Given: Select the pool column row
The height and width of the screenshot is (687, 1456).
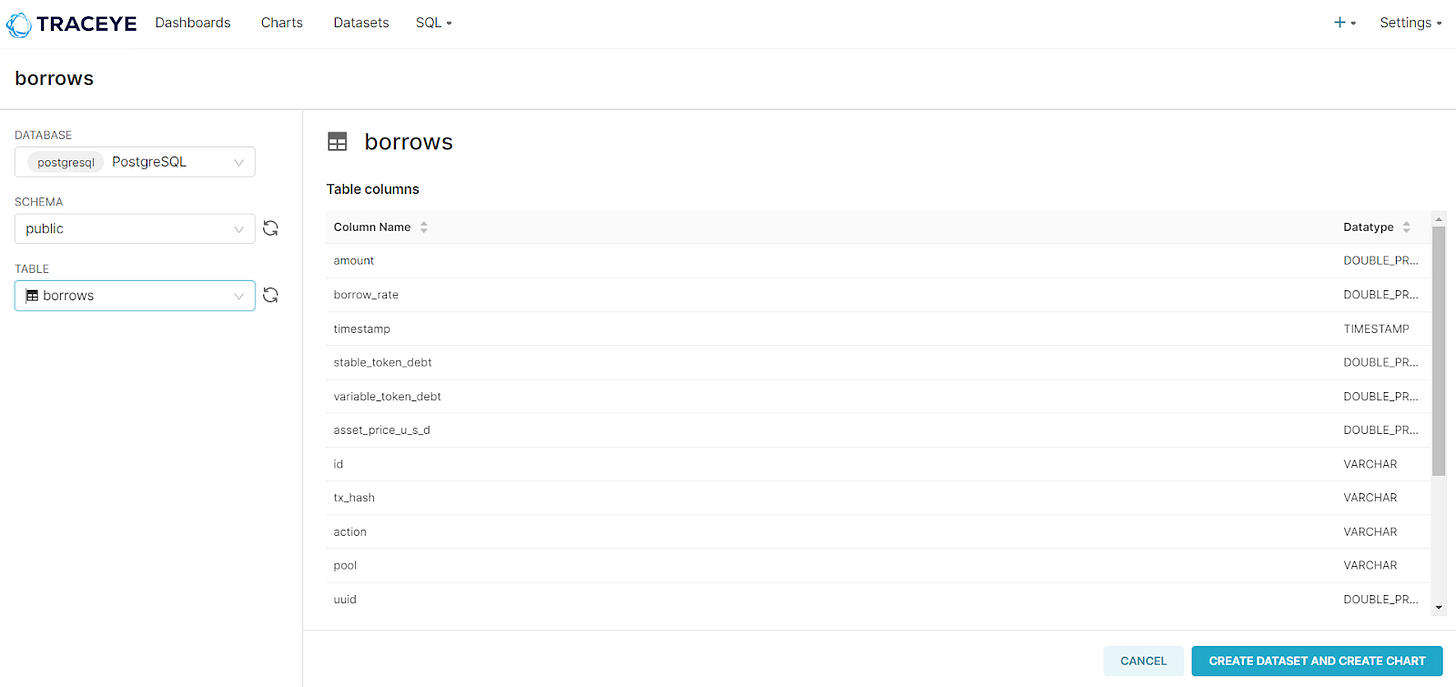Looking at the screenshot, I should [x=879, y=566].
